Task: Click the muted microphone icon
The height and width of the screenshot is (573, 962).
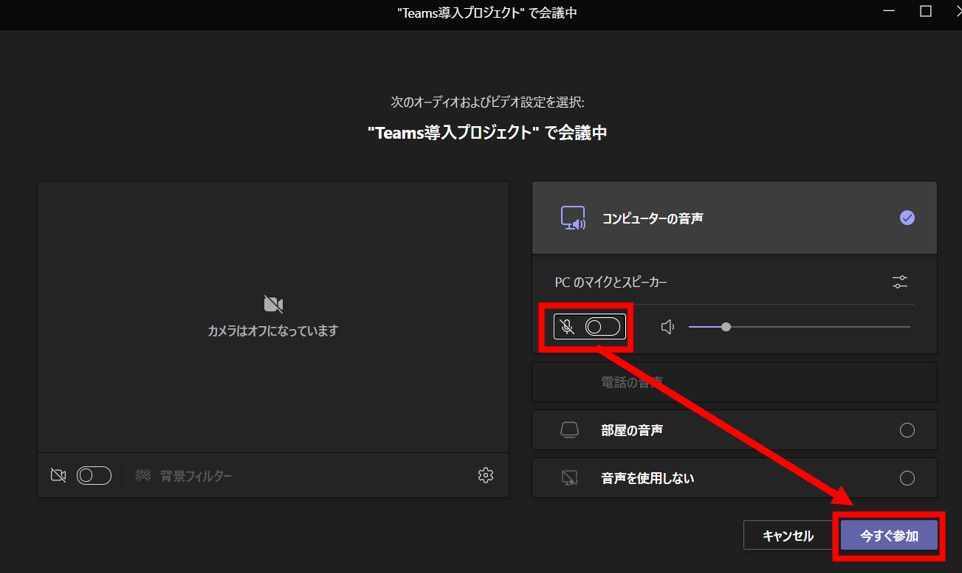Action: tap(567, 327)
